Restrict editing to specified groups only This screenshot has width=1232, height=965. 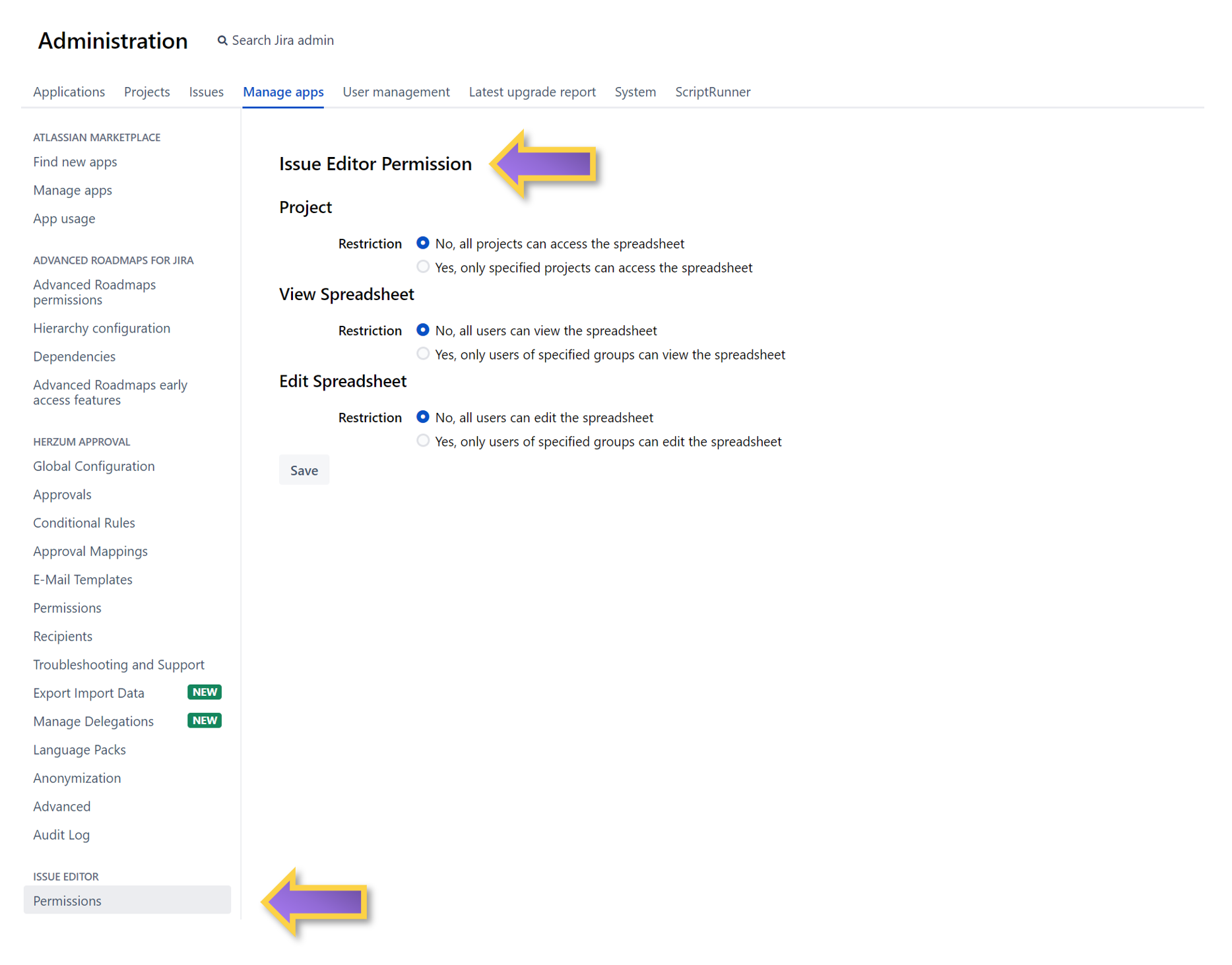click(x=422, y=441)
